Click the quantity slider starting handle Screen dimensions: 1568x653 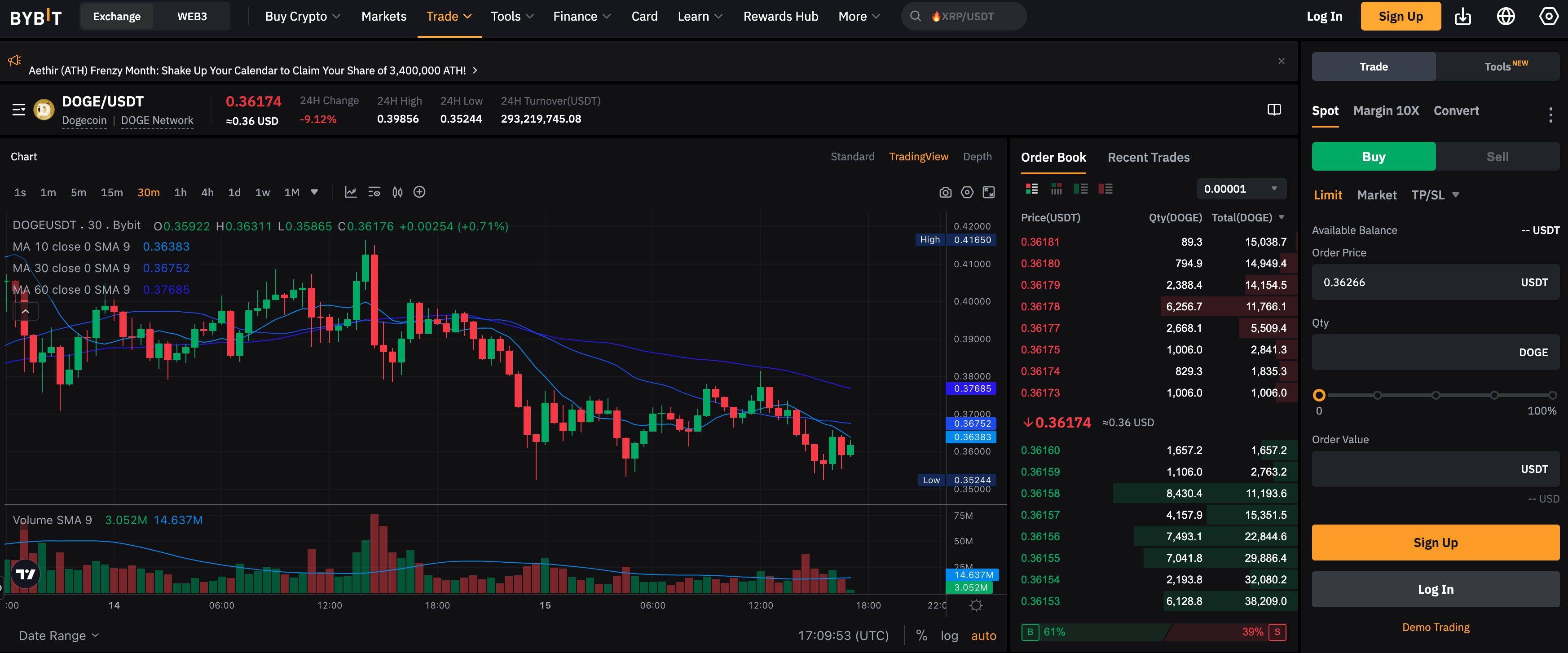coord(1318,396)
